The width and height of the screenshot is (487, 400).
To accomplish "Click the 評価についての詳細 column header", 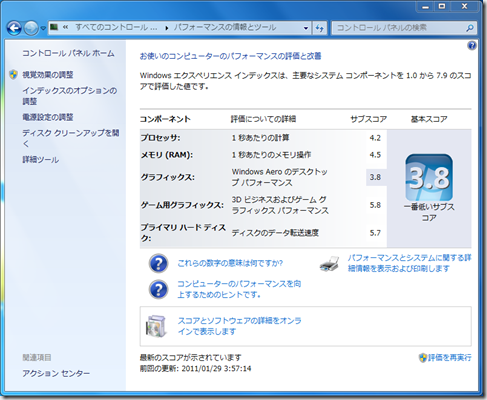I will (263, 119).
